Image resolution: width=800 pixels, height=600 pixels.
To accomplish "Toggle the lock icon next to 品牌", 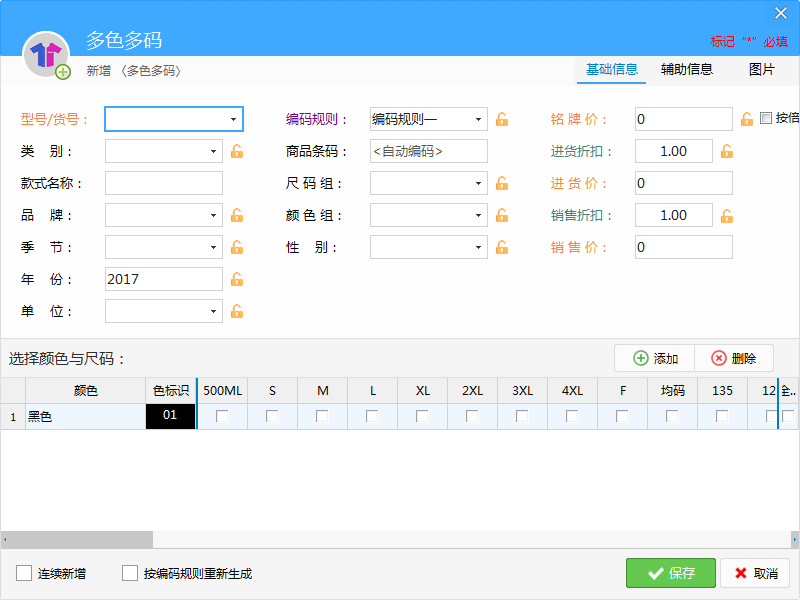I will (237, 215).
